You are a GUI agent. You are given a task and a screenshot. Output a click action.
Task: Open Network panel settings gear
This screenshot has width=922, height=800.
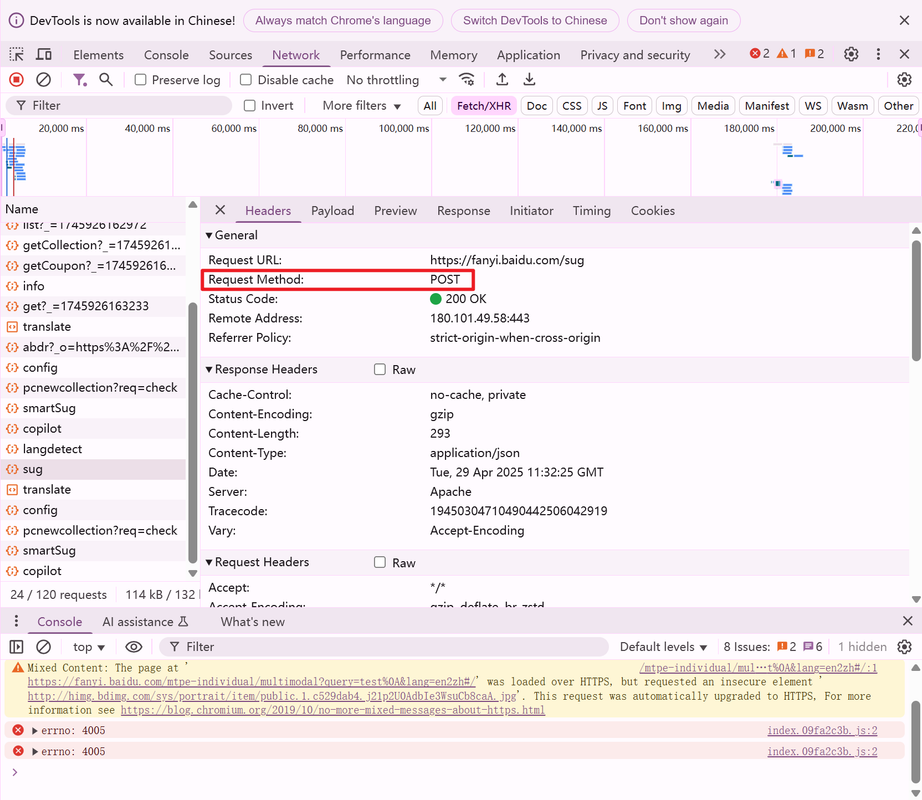(x=904, y=79)
